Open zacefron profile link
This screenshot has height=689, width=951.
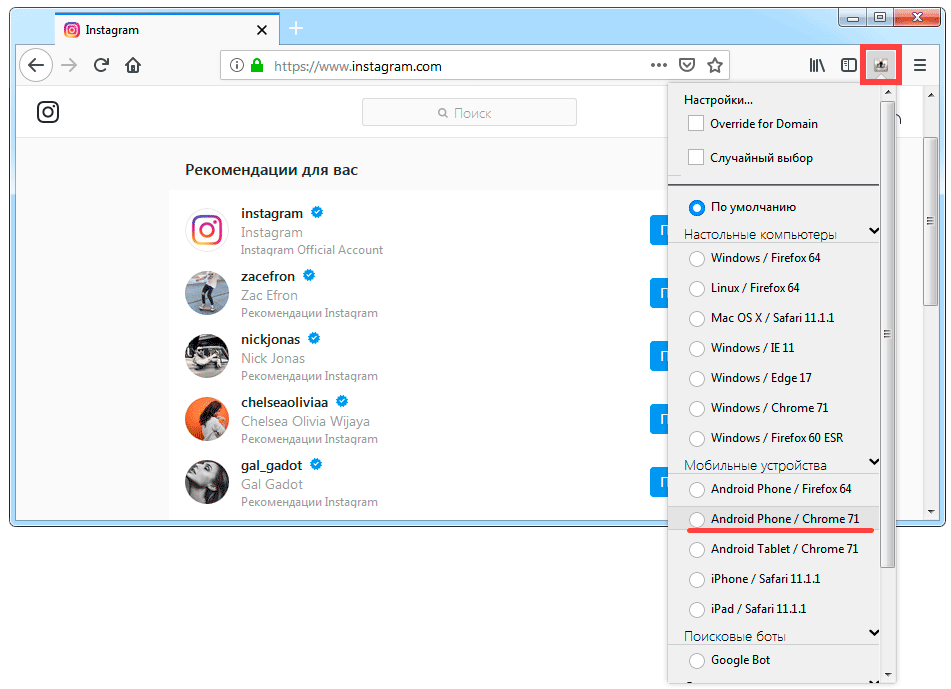coord(268,276)
